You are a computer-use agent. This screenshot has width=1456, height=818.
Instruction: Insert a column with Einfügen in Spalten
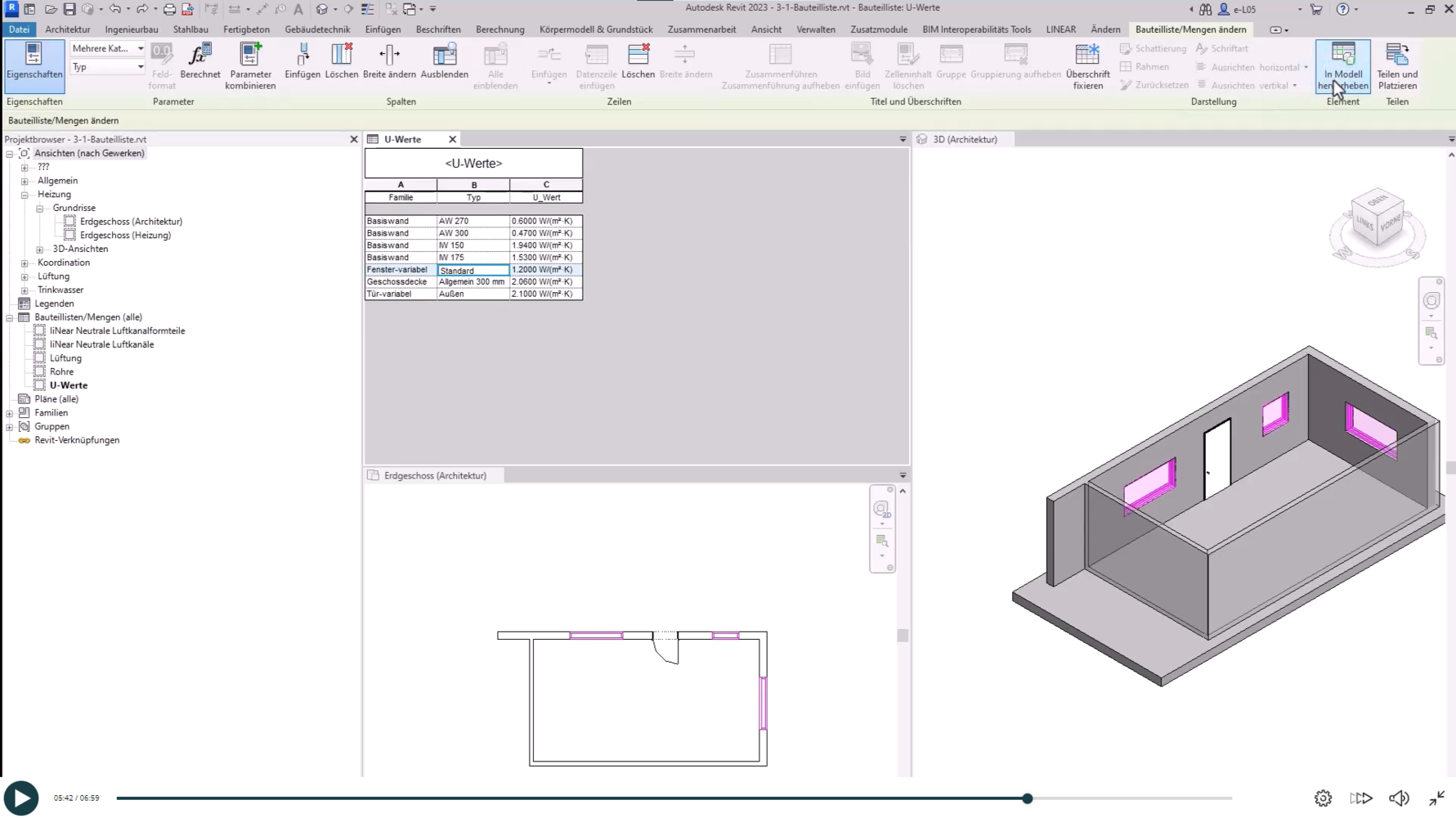(x=302, y=61)
